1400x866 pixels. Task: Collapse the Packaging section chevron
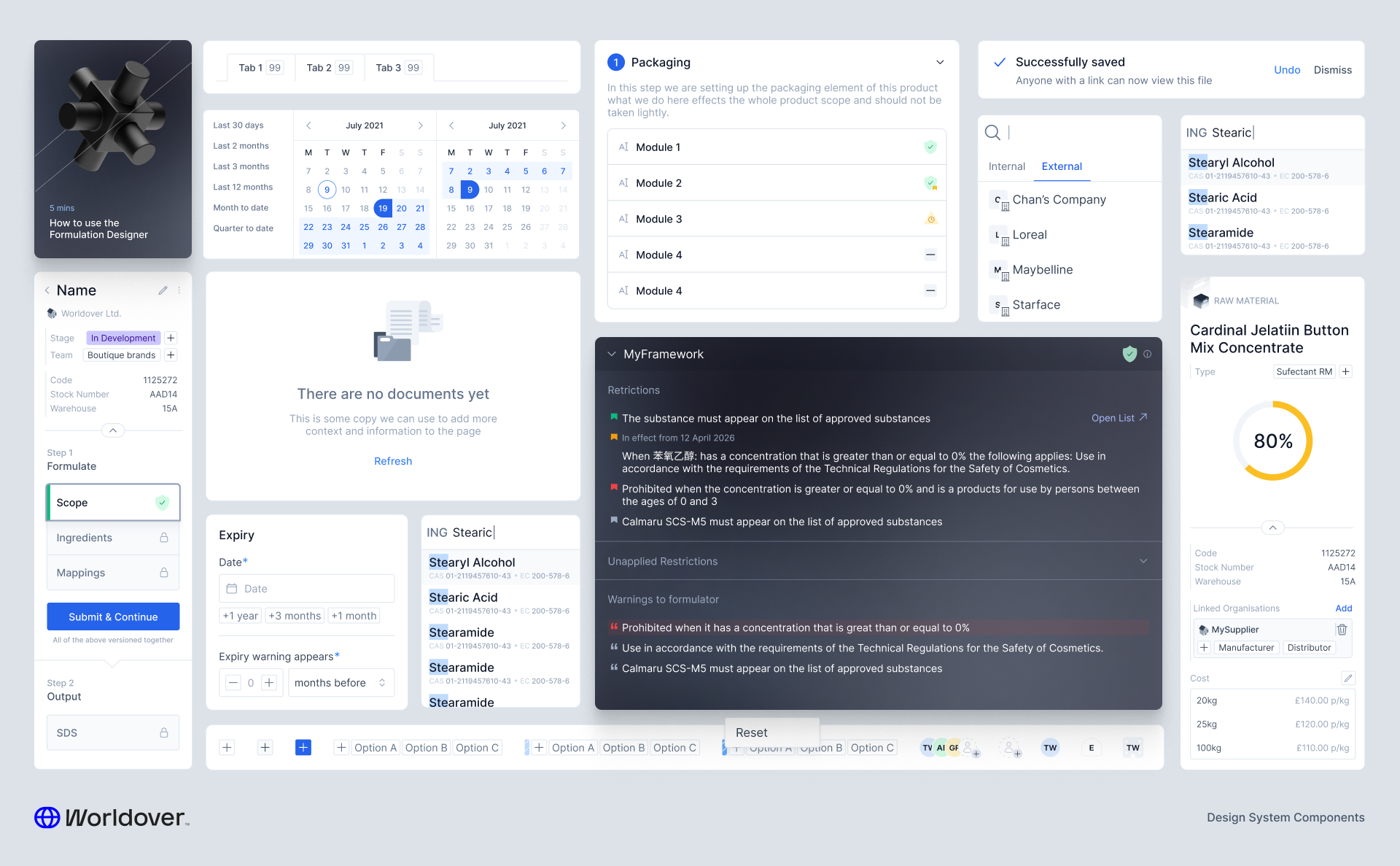(x=940, y=62)
